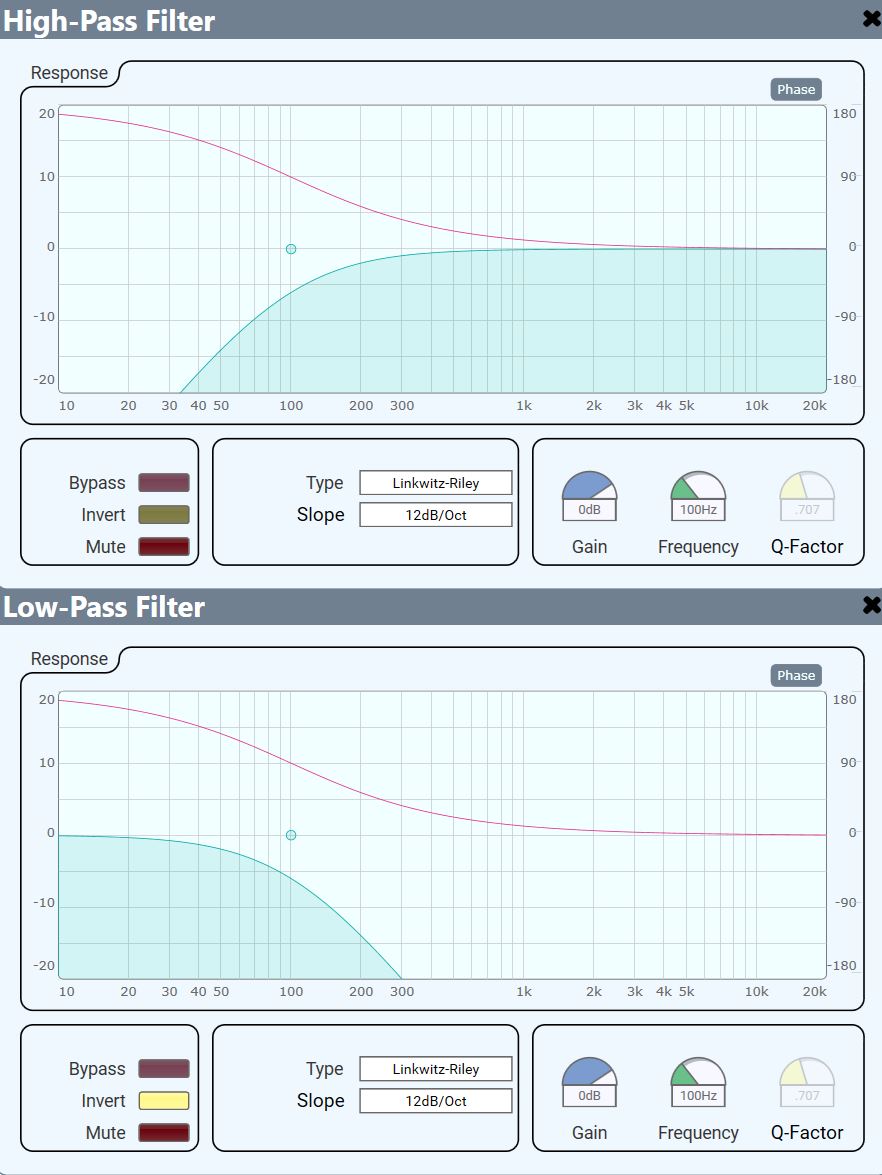The height and width of the screenshot is (1175, 882).
Task: Select the High-Pass 100Hz frequency value field
Action: pos(698,510)
